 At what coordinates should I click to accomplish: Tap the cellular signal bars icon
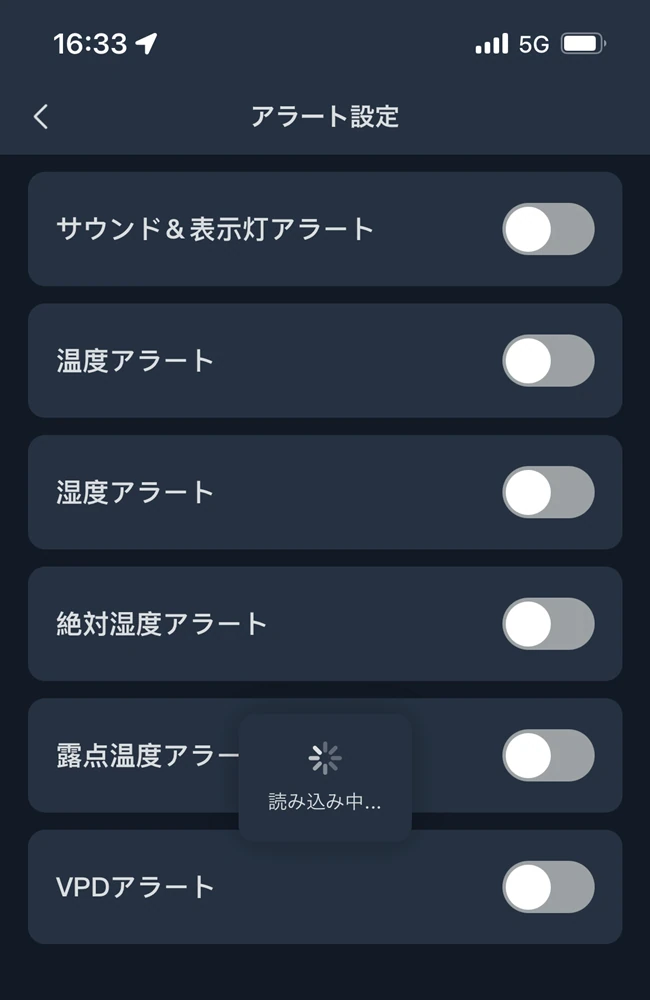click(x=491, y=44)
